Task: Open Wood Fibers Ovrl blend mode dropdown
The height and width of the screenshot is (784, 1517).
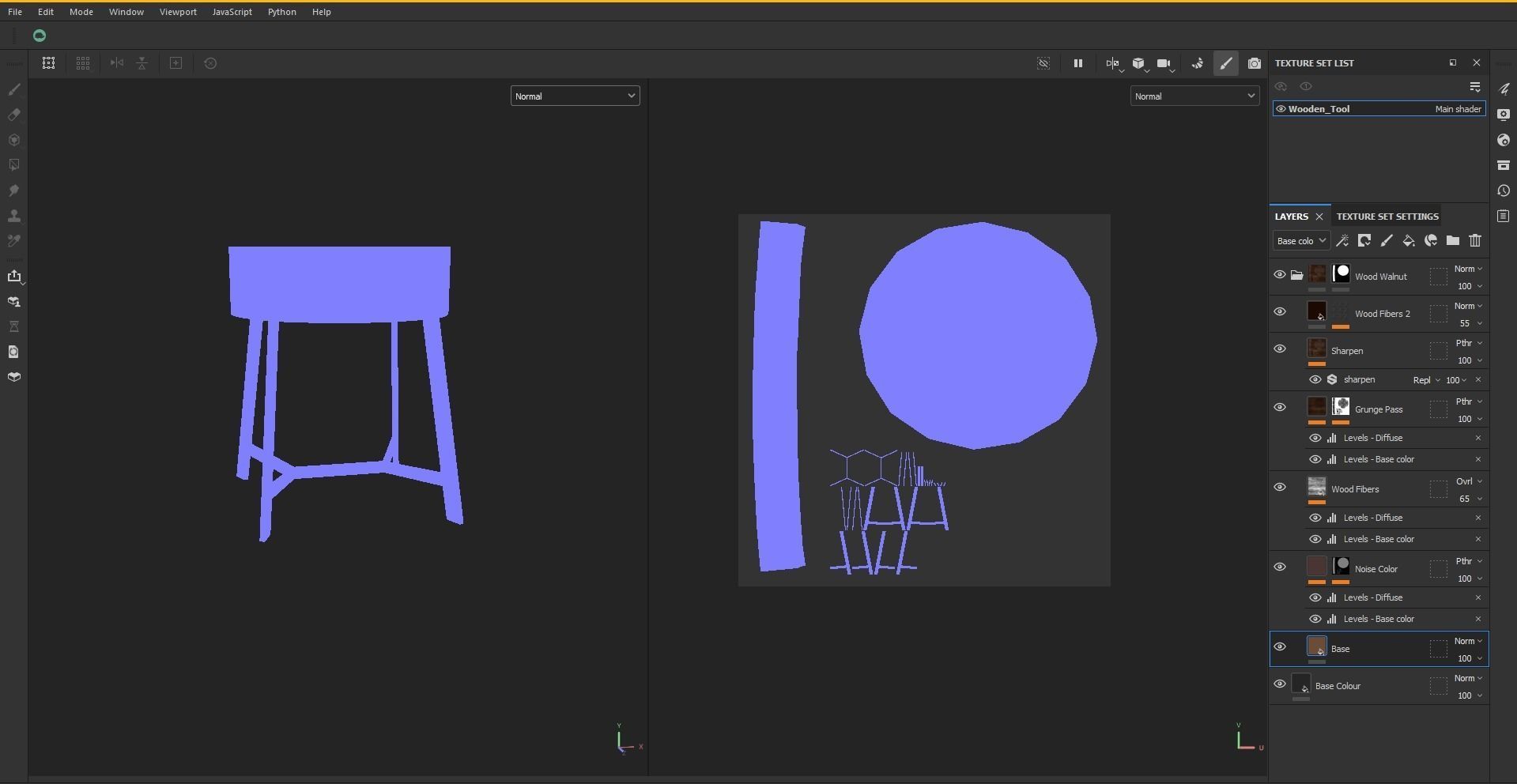Action: [1468, 482]
